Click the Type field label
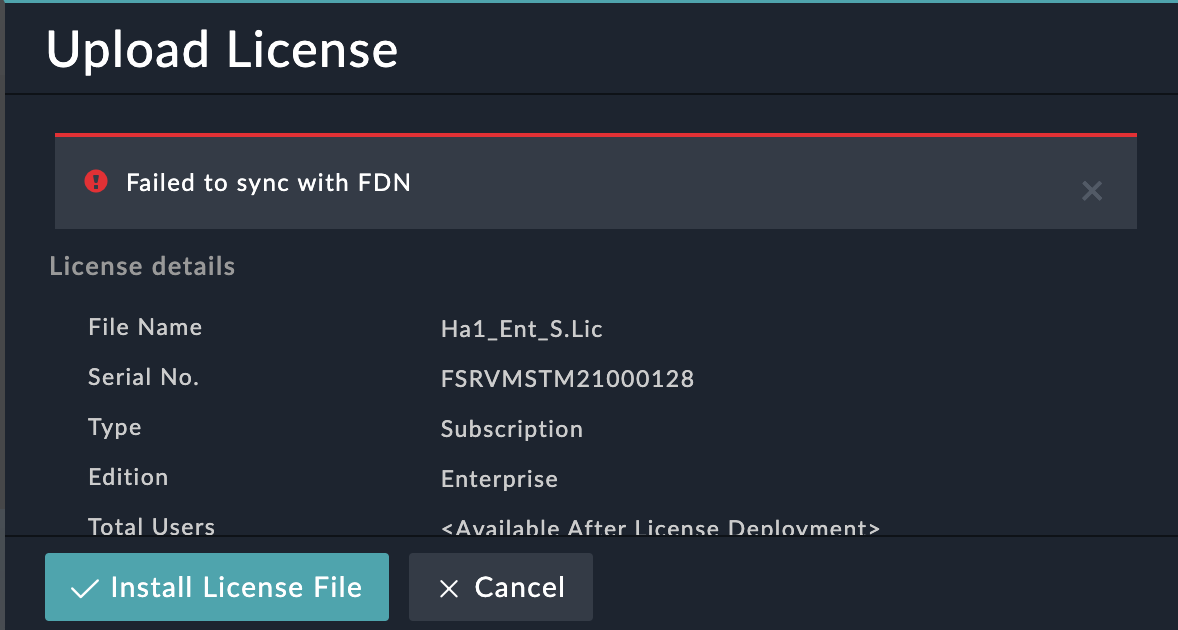 coord(115,427)
